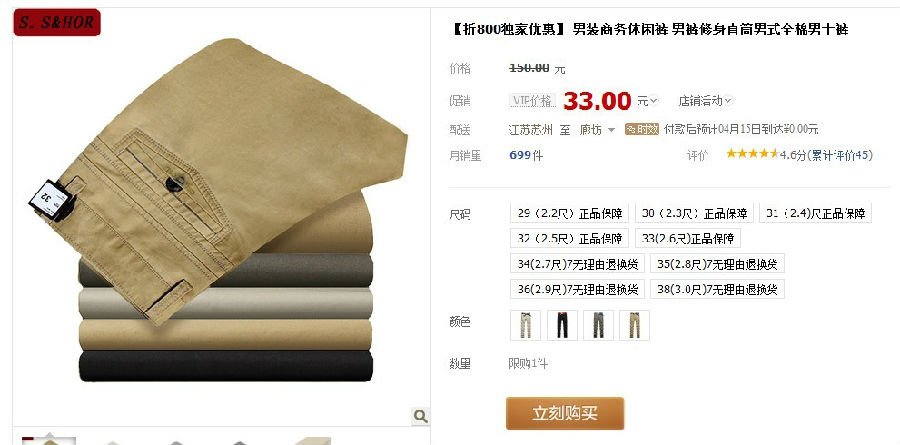Select the gray pants color swatch
900x445 pixels.
(x=599, y=325)
